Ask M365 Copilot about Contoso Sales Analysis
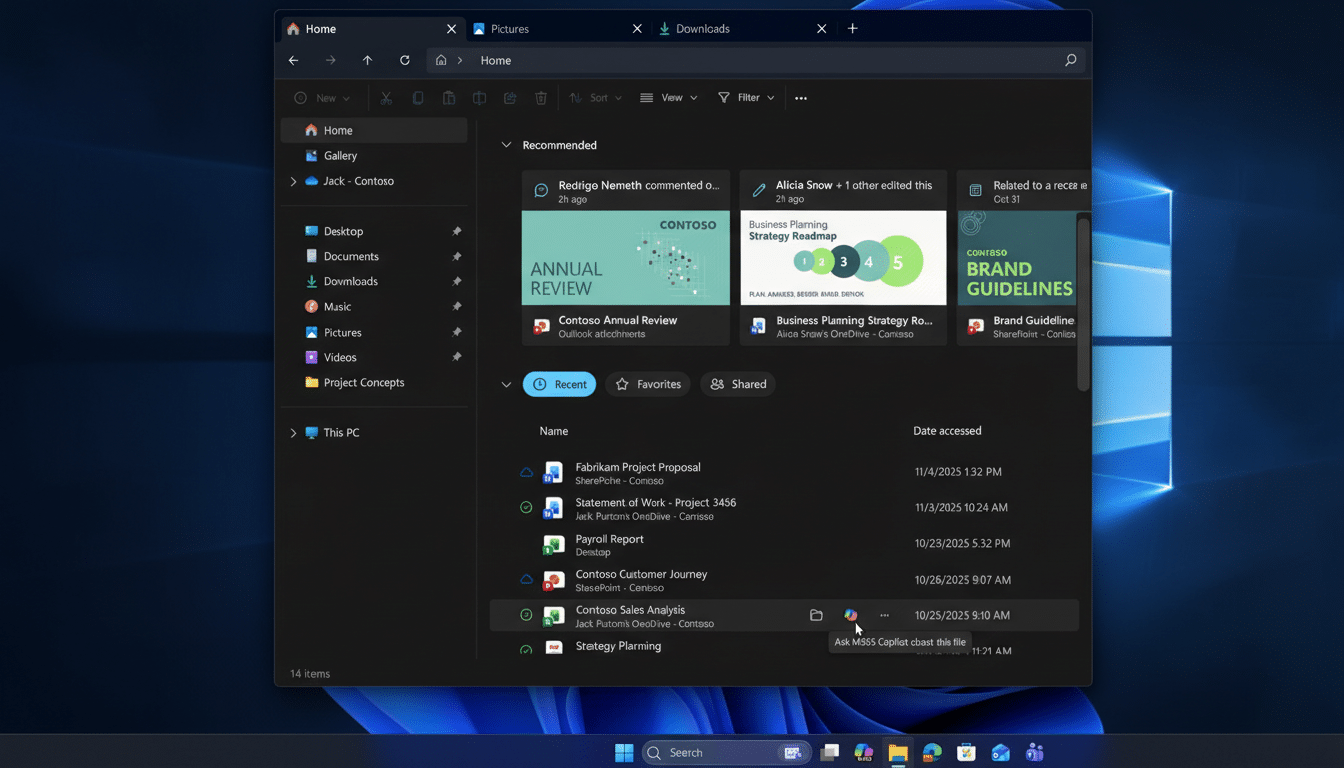The height and width of the screenshot is (768, 1344). [x=850, y=615]
